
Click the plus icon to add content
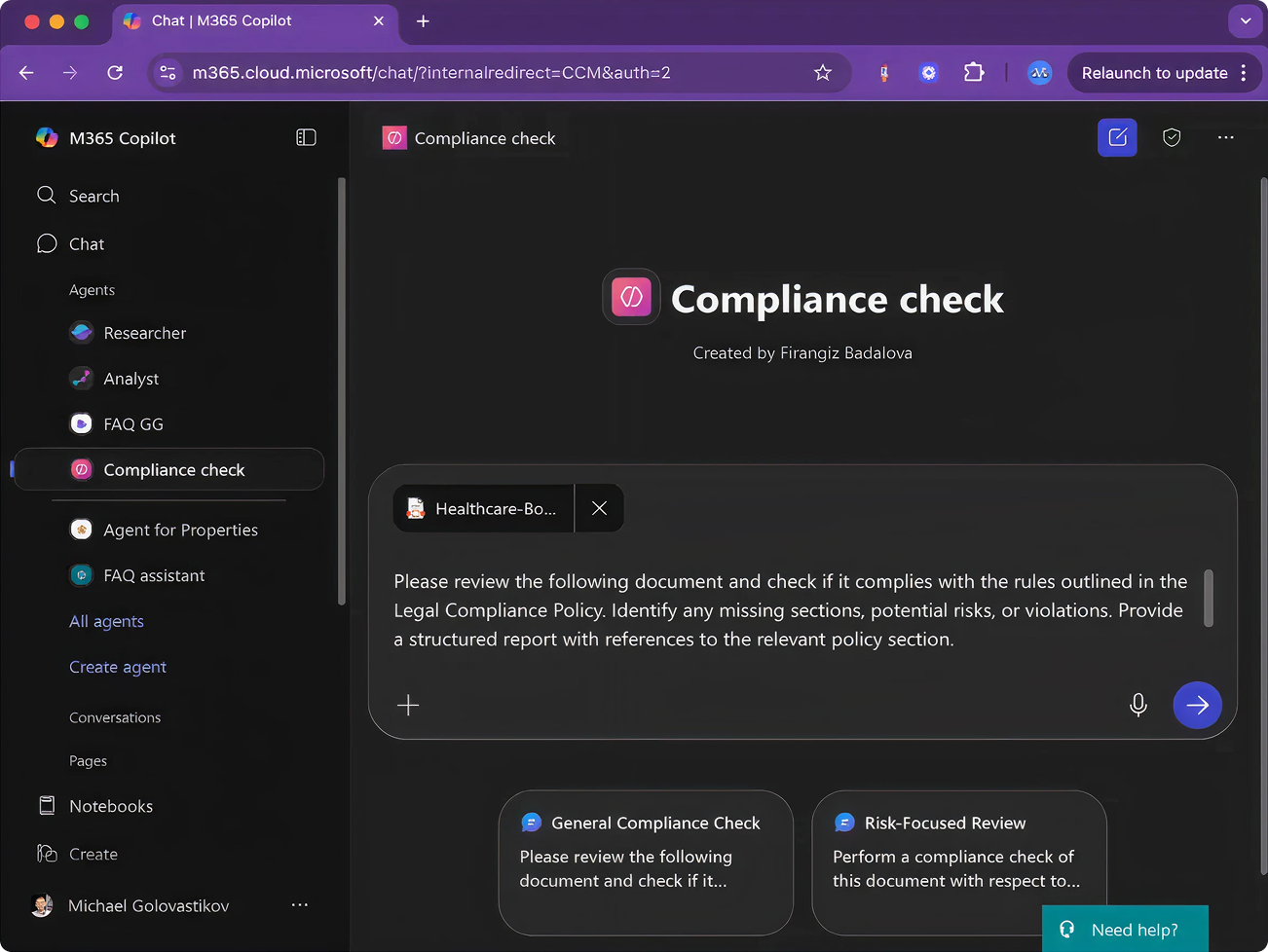[408, 705]
